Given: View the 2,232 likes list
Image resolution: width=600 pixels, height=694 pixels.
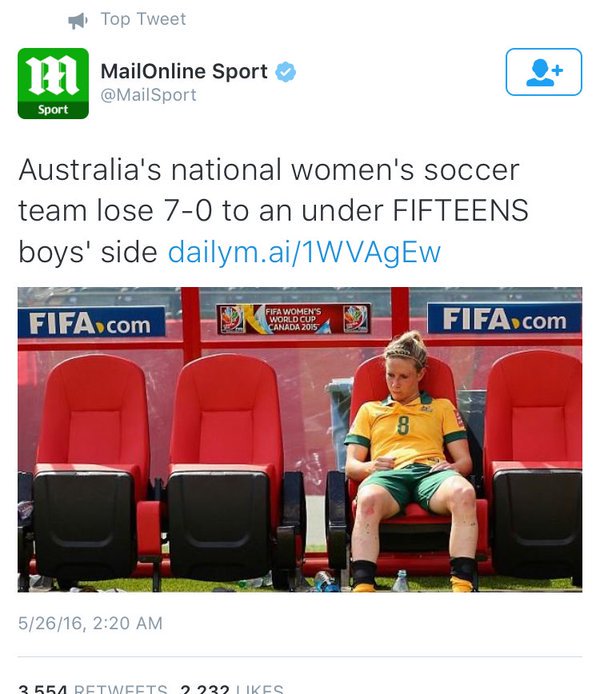Looking at the screenshot, I should click(x=232, y=689).
